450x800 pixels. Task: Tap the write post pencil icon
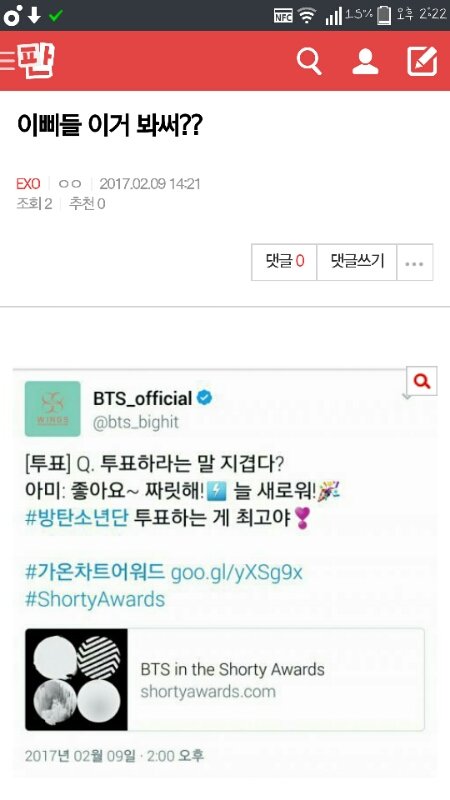pyautogui.click(x=422, y=61)
